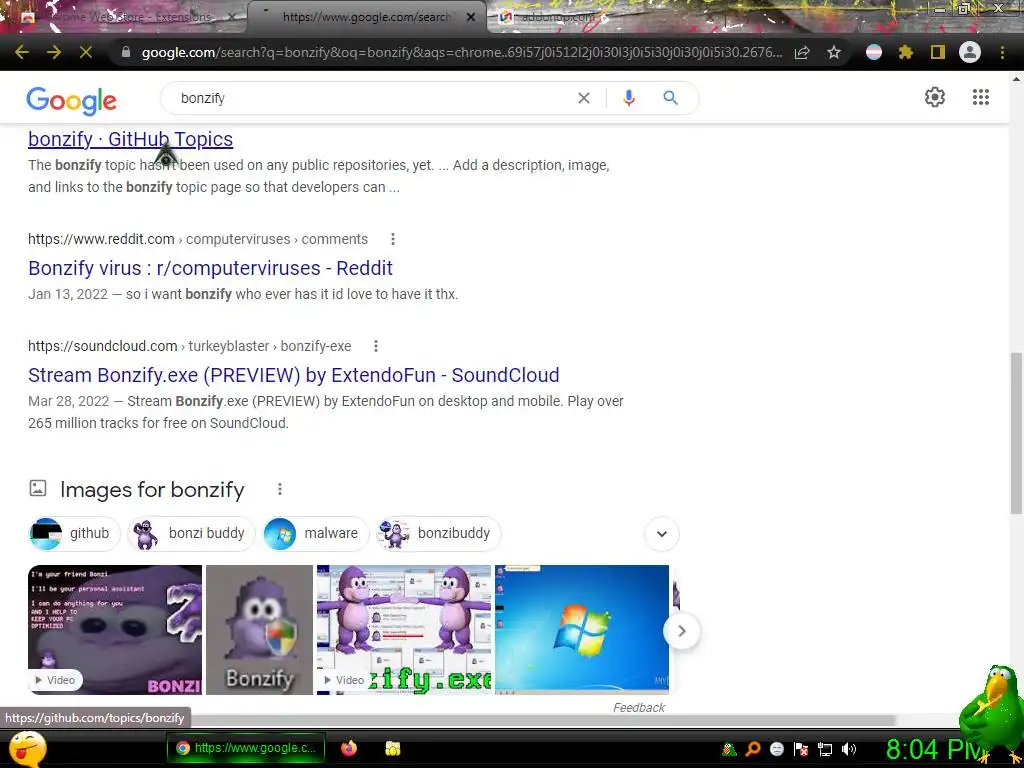
Task: Click soundcloud.com turkeyblaster breadcrumb text
Action: [189, 346]
